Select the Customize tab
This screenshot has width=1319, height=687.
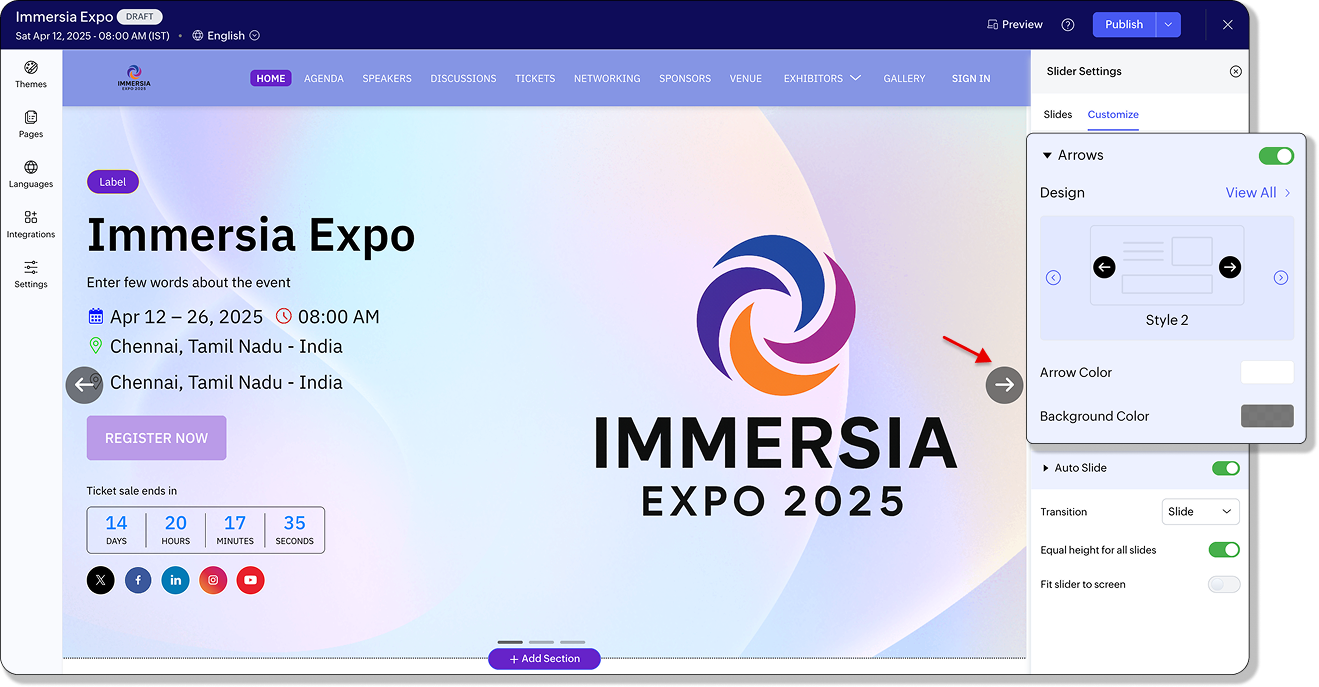[1113, 115]
